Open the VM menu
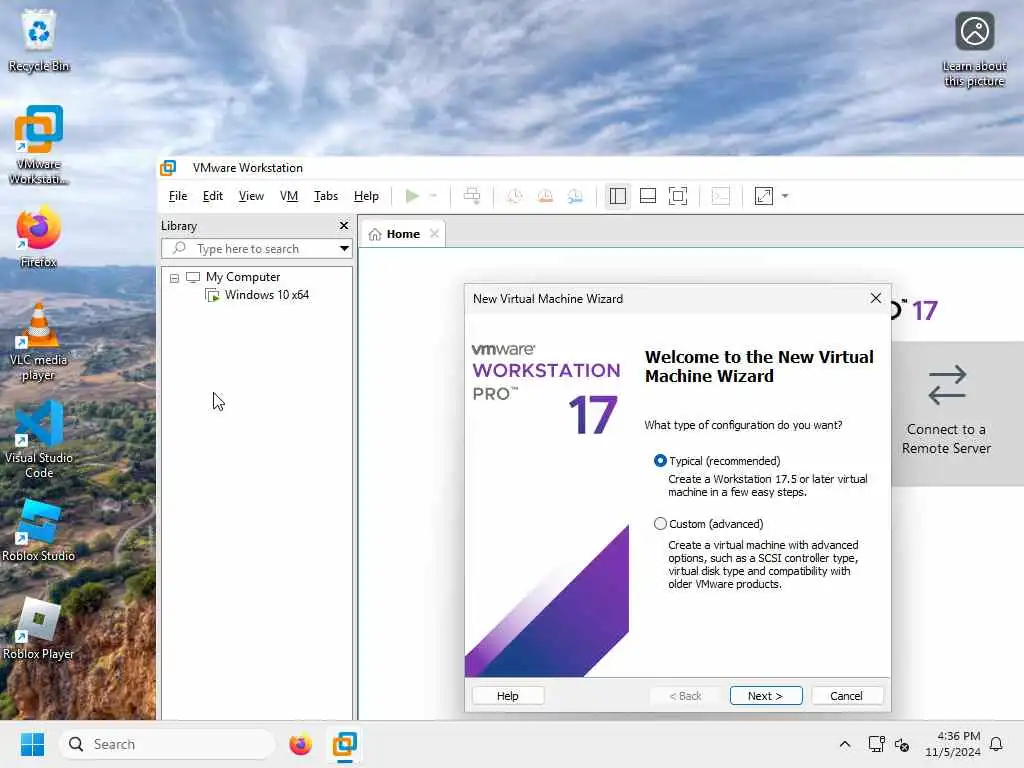Viewport: 1024px width, 768px height. click(289, 196)
